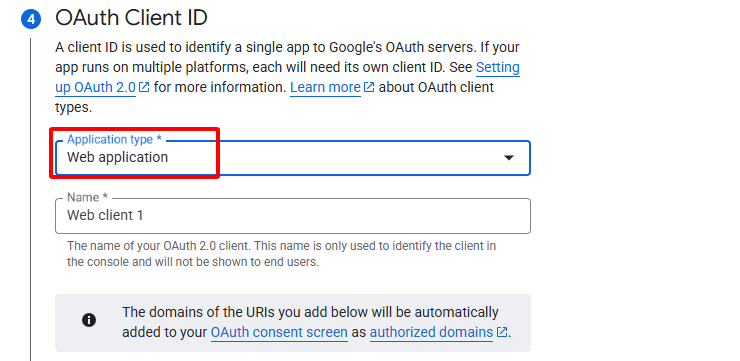Open the 'Web application' type selector
740x361 pixels.
click(293, 158)
